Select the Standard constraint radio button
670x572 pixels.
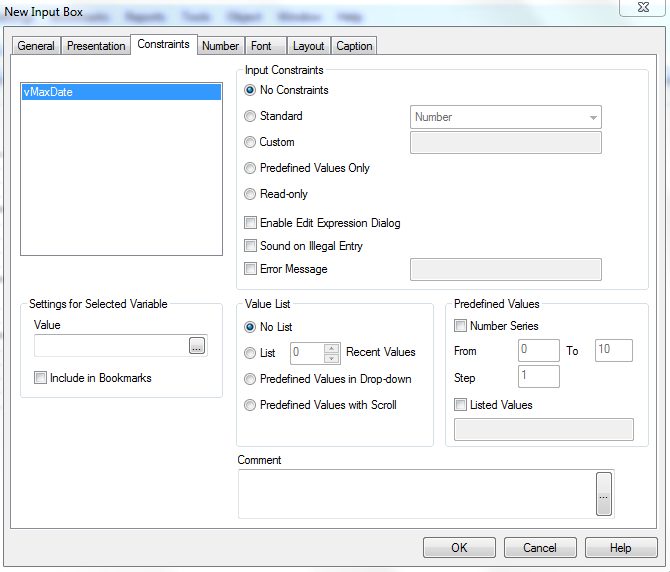[x=251, y=116]
